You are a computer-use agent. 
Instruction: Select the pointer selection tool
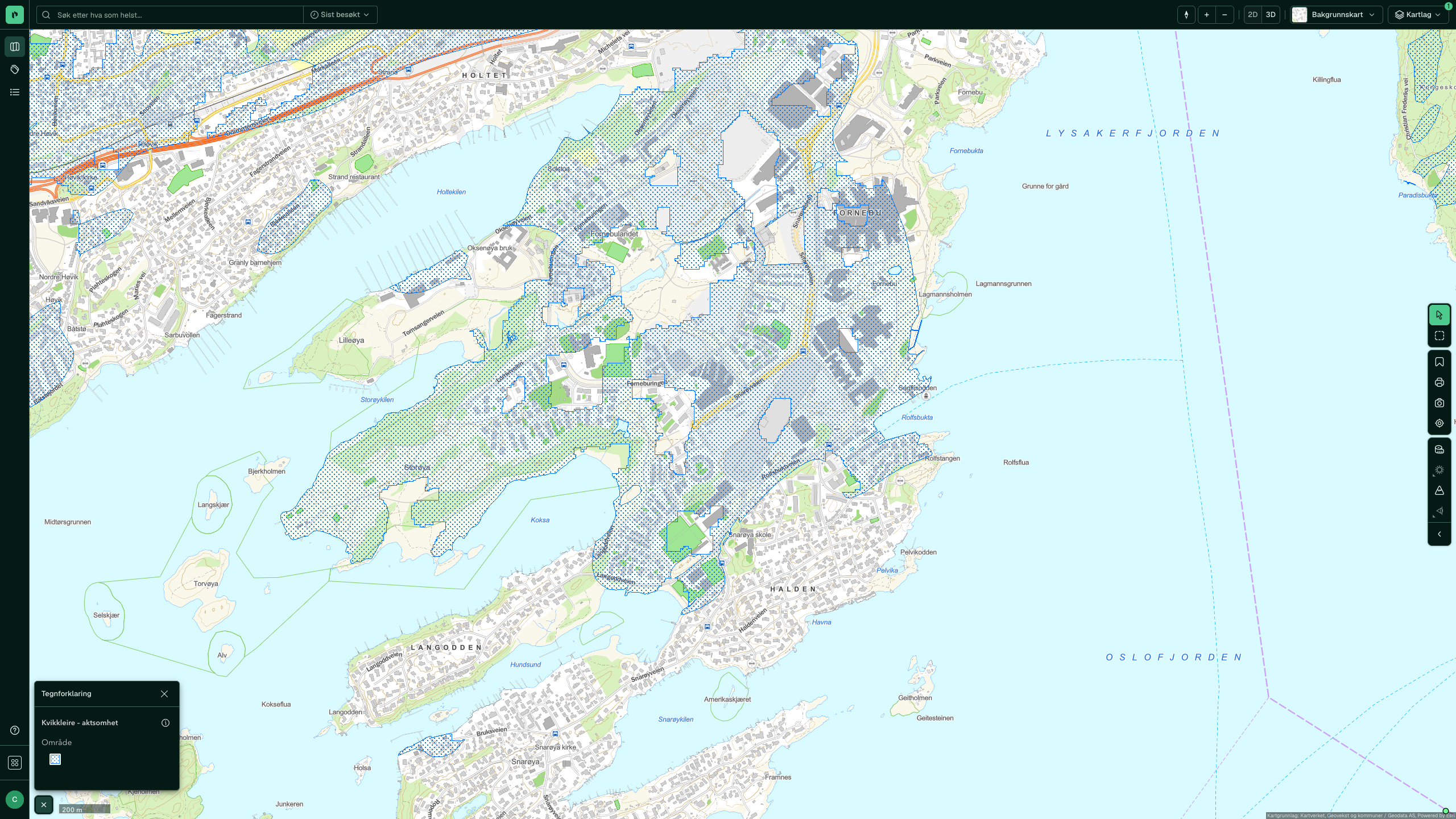click(x=1440, y=315)
